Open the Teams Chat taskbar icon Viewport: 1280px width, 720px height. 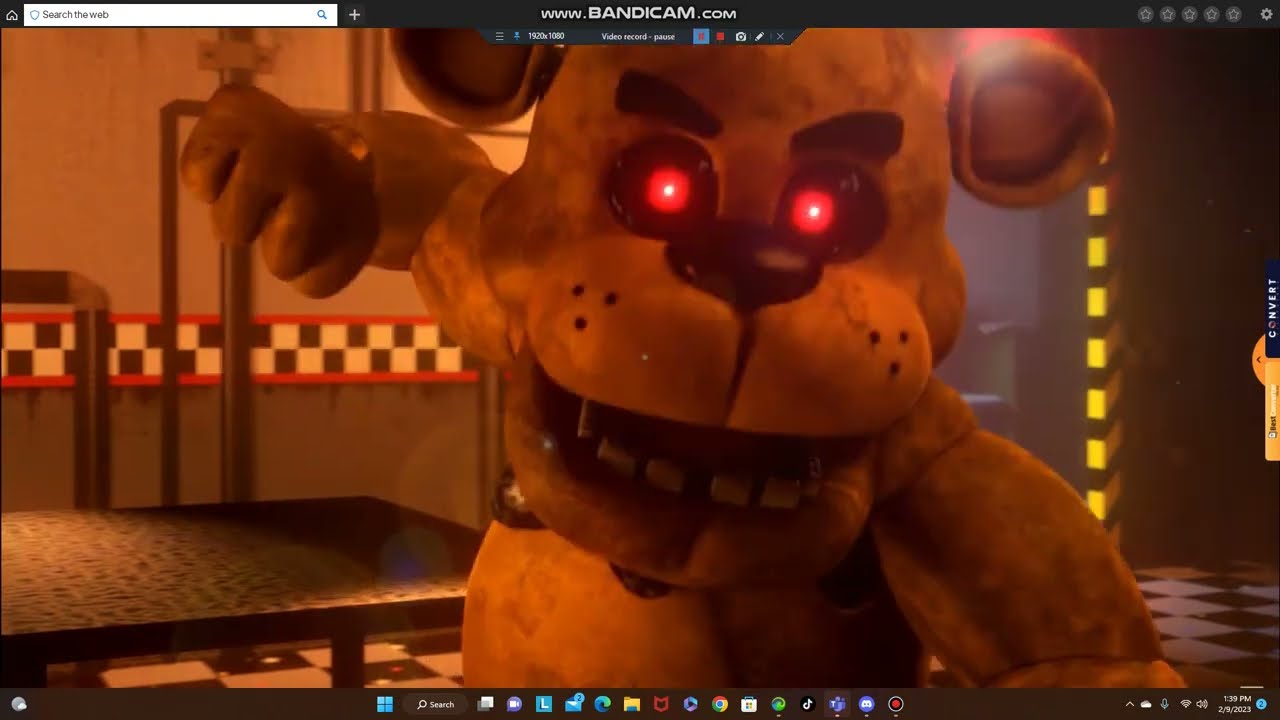515,704
